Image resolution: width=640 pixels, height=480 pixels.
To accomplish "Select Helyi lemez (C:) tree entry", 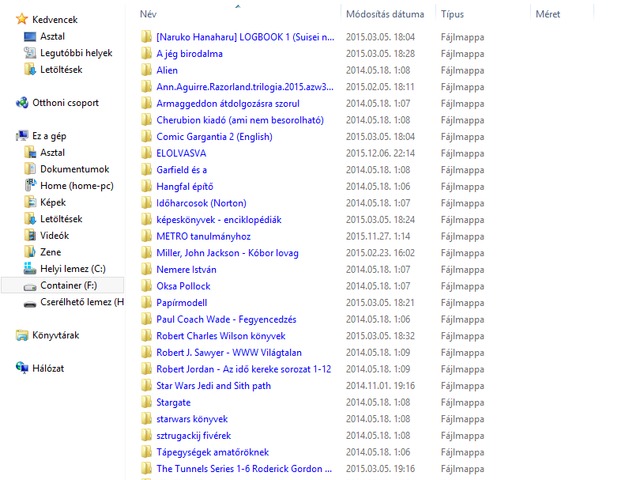I will (73, 269).
